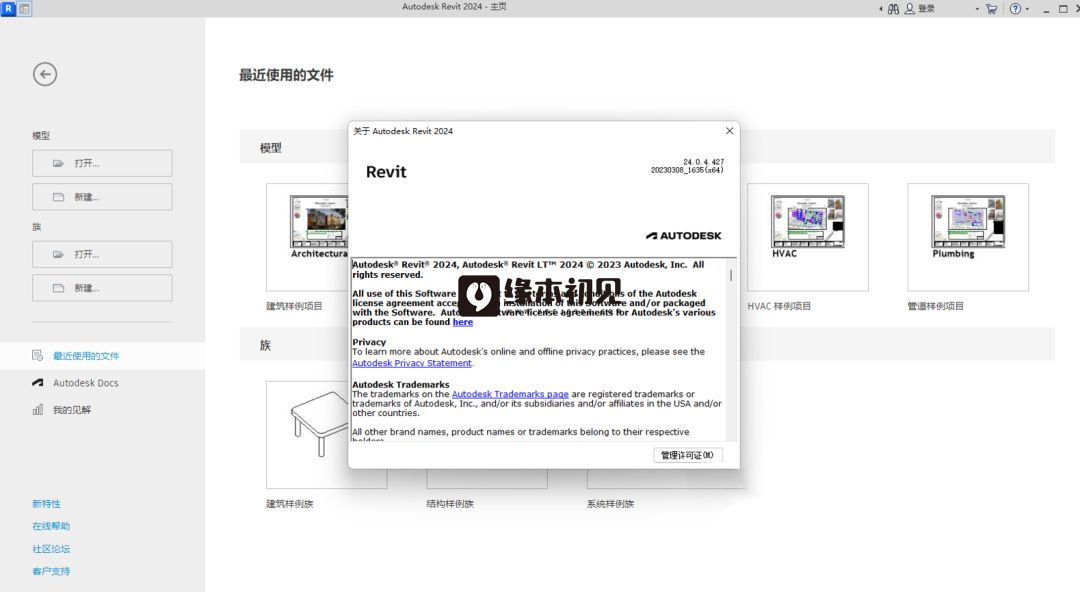Viewport: 1080px width, 592px height.
Task: Open the binoculars search icon in title bar
Action: point(893,9)
